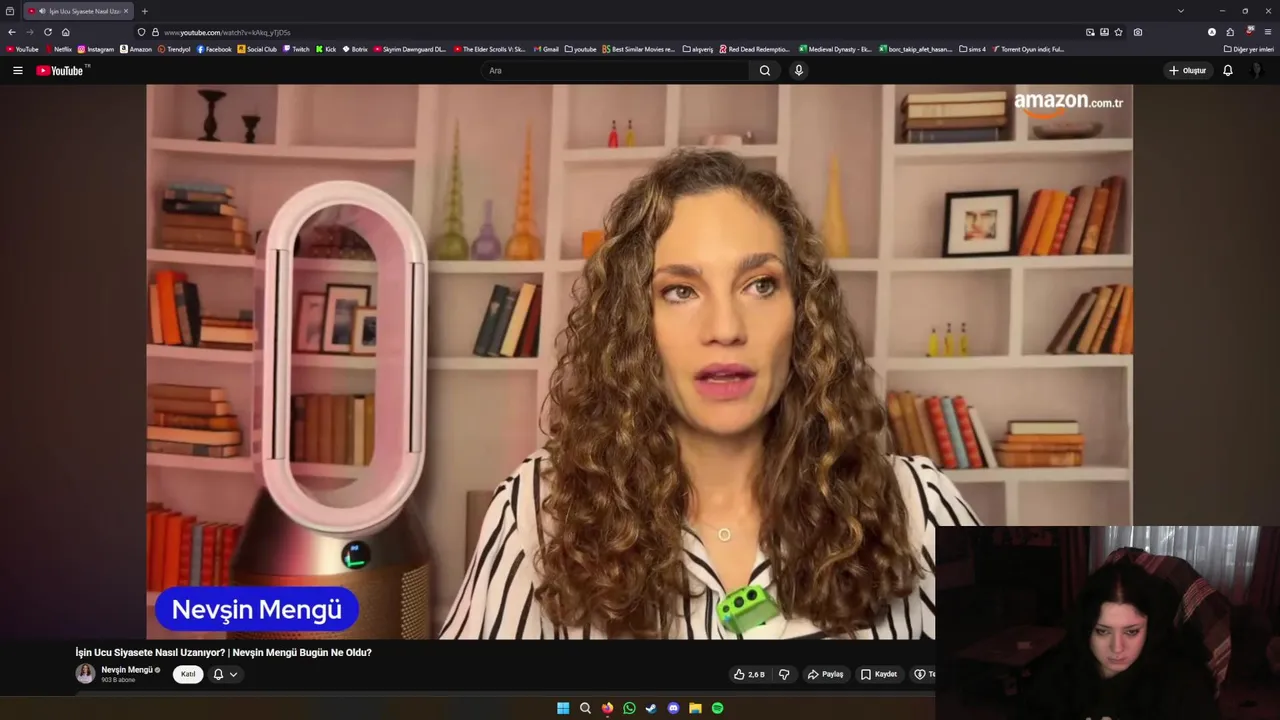Screen dimensions: 1280x720
Task: Open browser extensions puzzle icon
Action: pyautogui.click(x=1230, y=32)
